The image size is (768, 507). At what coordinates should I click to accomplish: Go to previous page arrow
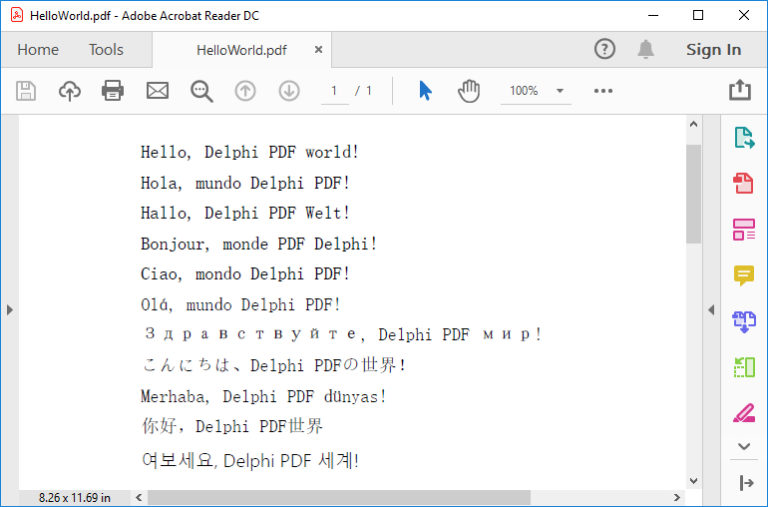pyautogui.click(x=245, y=91)
